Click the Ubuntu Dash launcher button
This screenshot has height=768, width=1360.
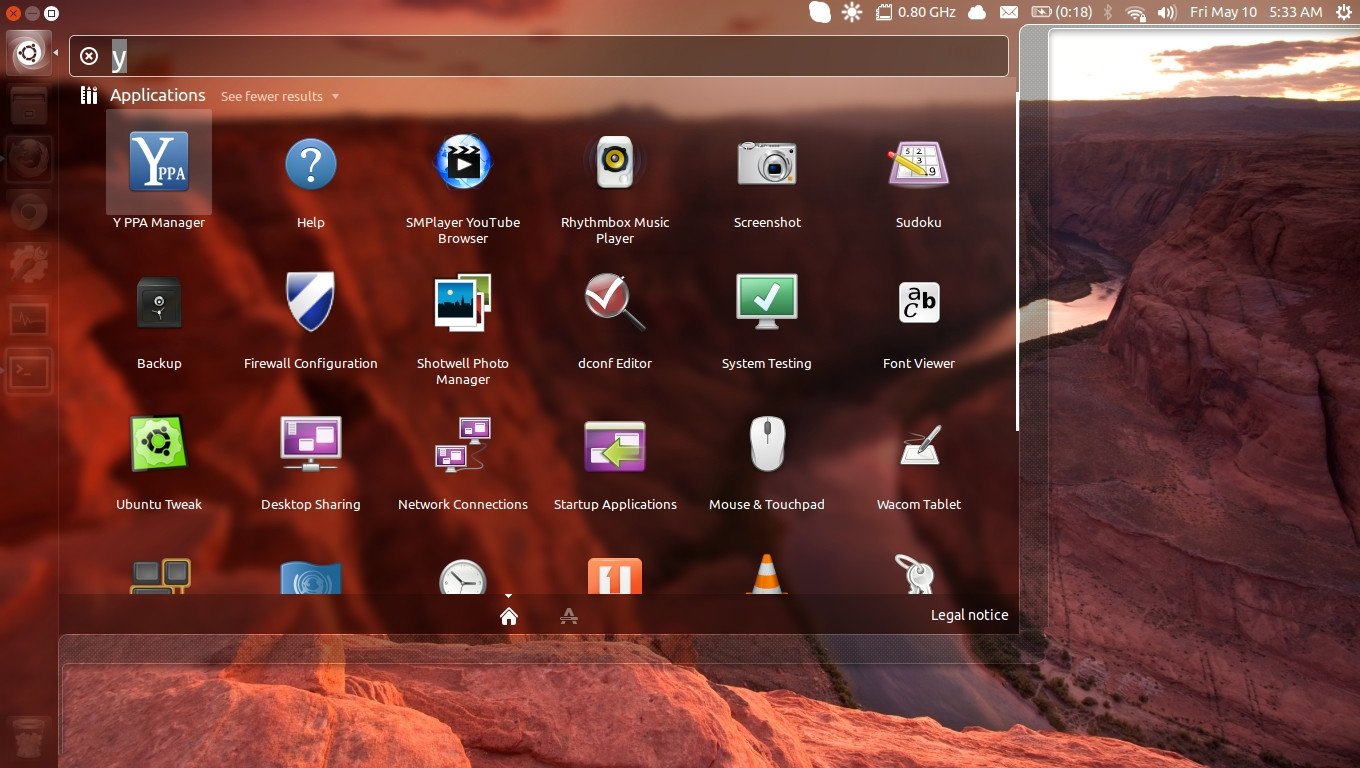29,53
